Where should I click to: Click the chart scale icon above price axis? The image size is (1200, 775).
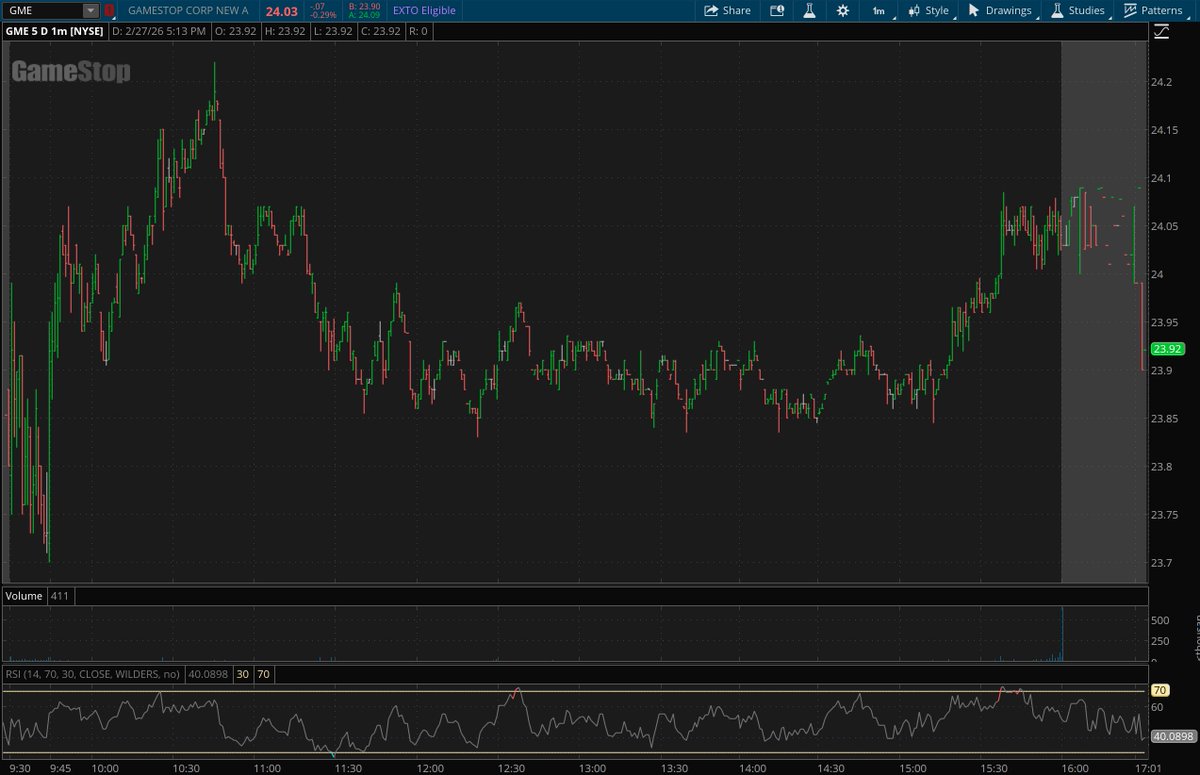[x=1161, y=31]
